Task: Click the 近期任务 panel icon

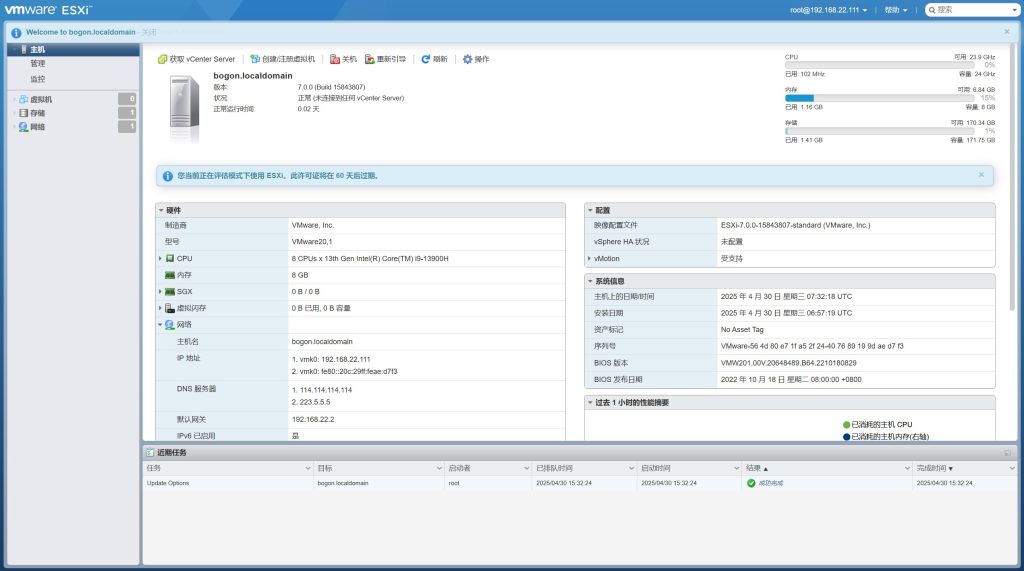Action: [x=150, y=452]
